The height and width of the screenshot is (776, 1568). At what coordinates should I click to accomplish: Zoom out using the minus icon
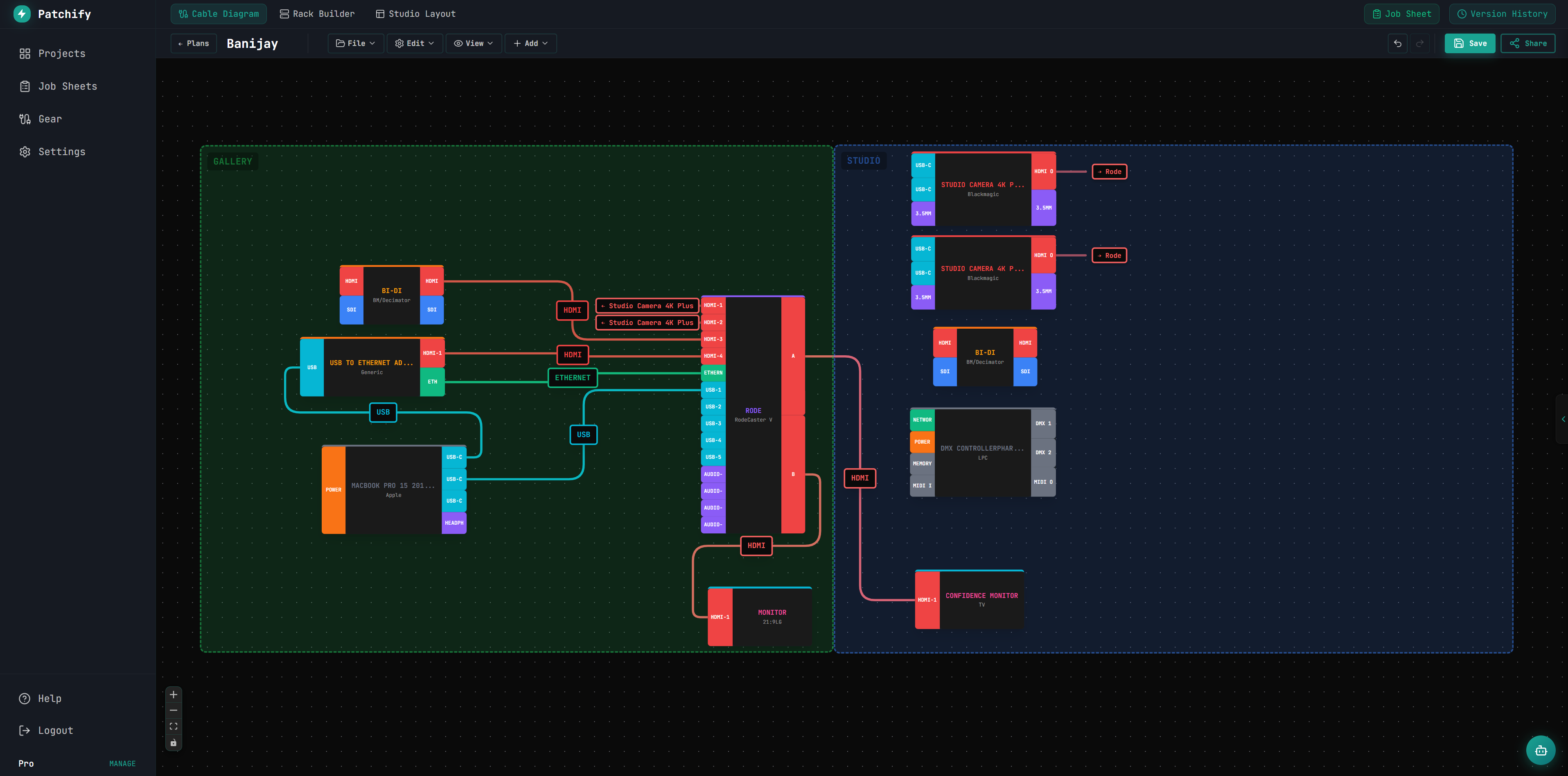click(x=173, y=710)
